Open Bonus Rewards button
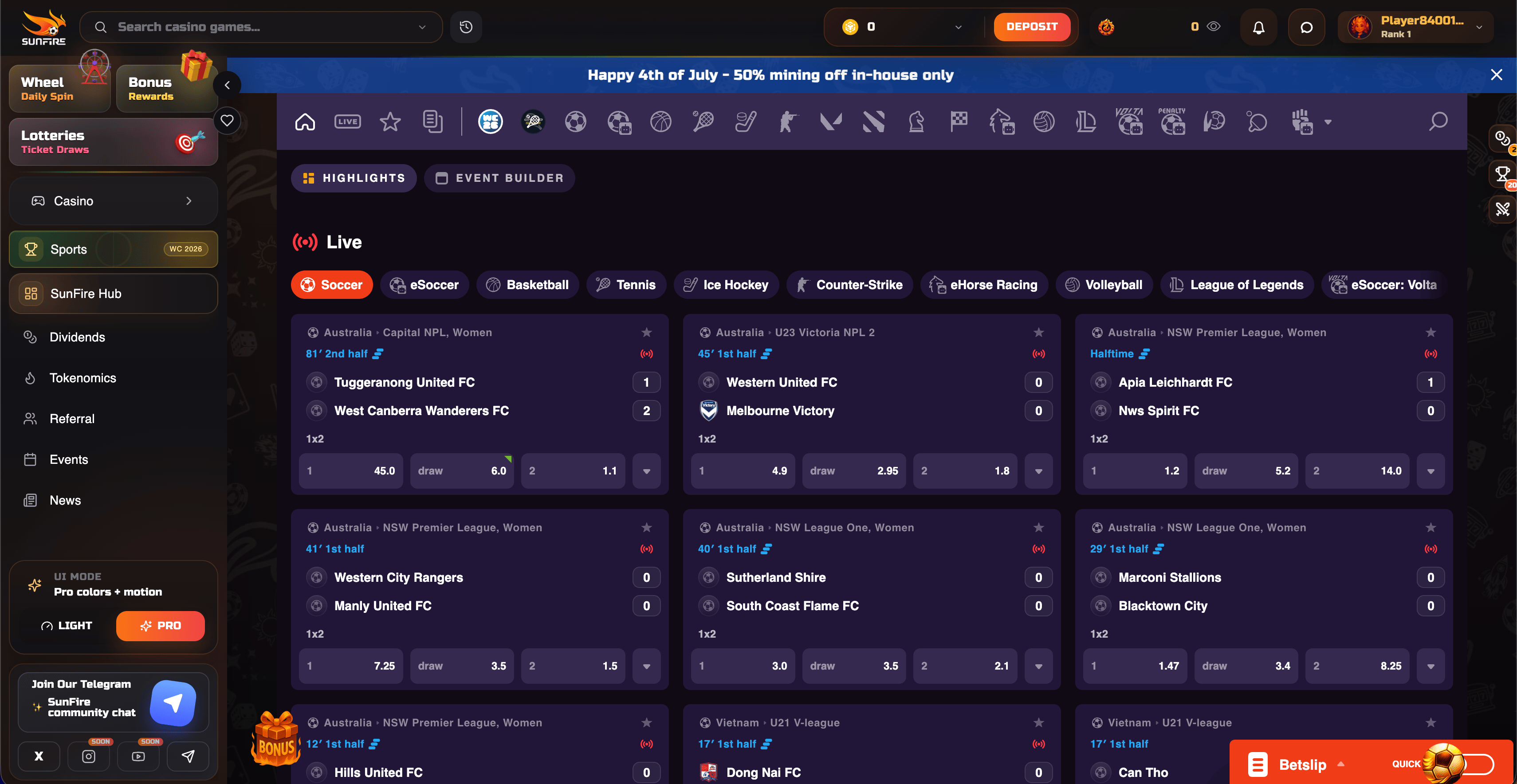Image resolution: width=1517 pixels, height=784 pixels. pyautogui.click(x=167, y=89)
